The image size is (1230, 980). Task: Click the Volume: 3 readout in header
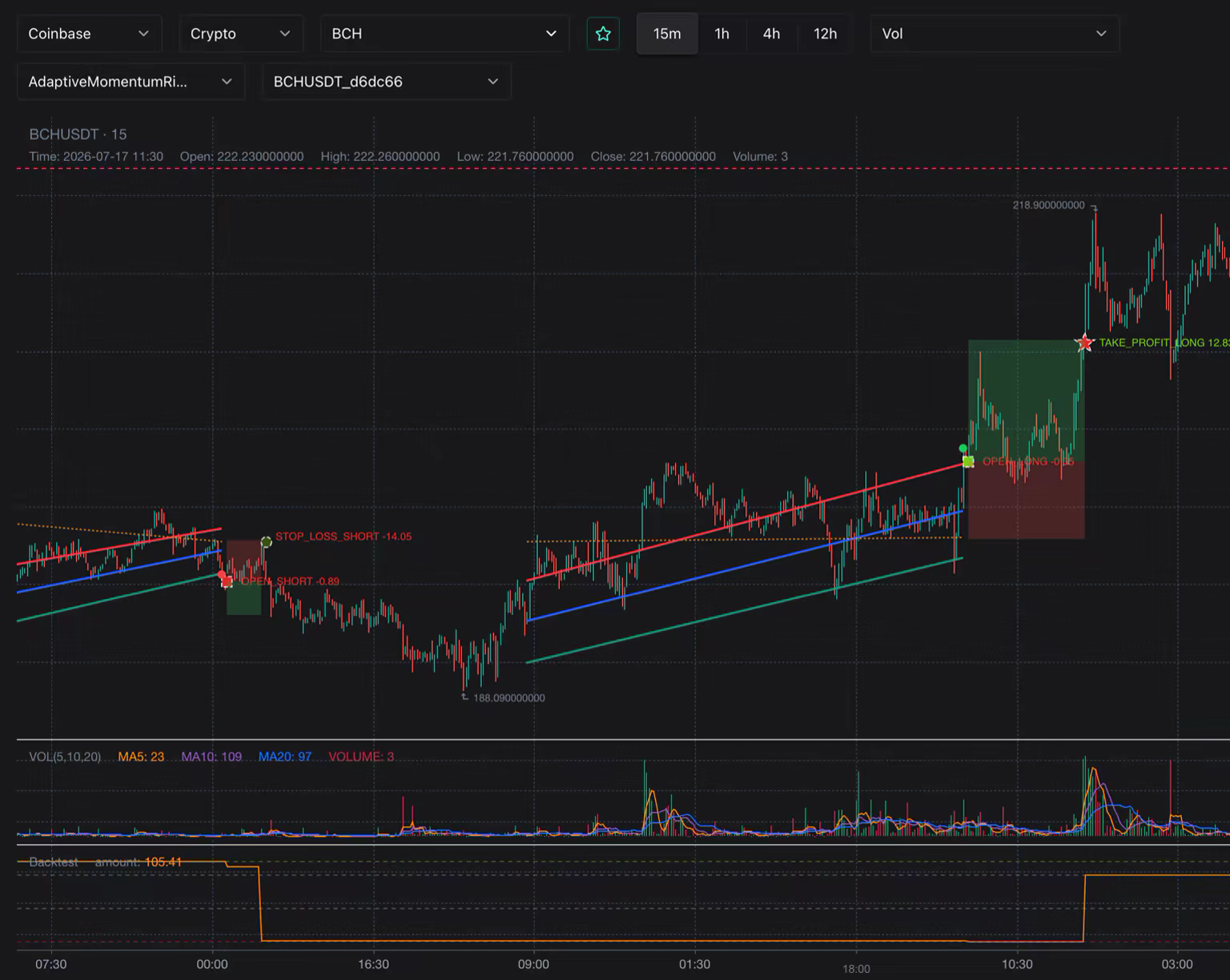point(760,157)
